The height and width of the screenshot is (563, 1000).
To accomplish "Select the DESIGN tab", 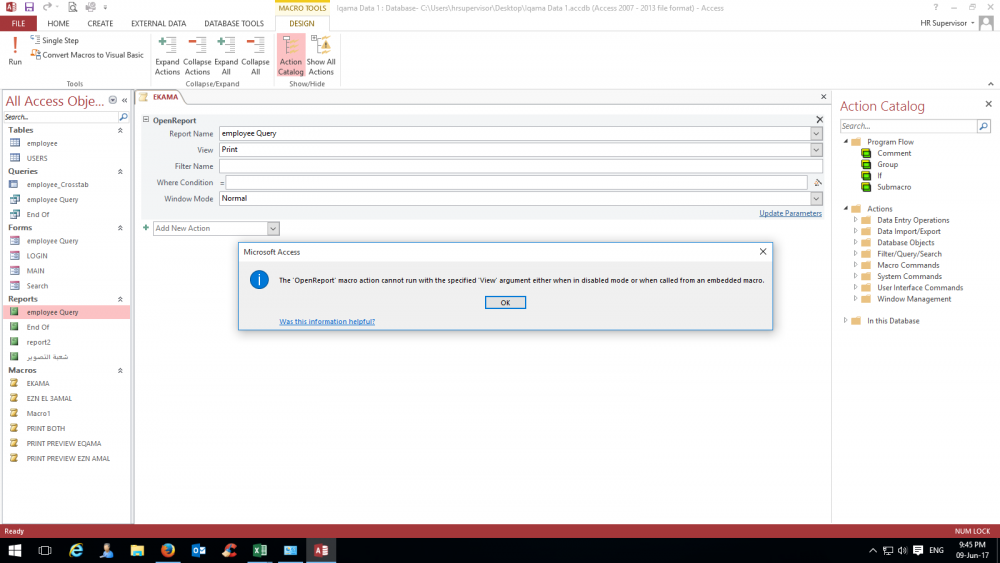I will point(302,23).
